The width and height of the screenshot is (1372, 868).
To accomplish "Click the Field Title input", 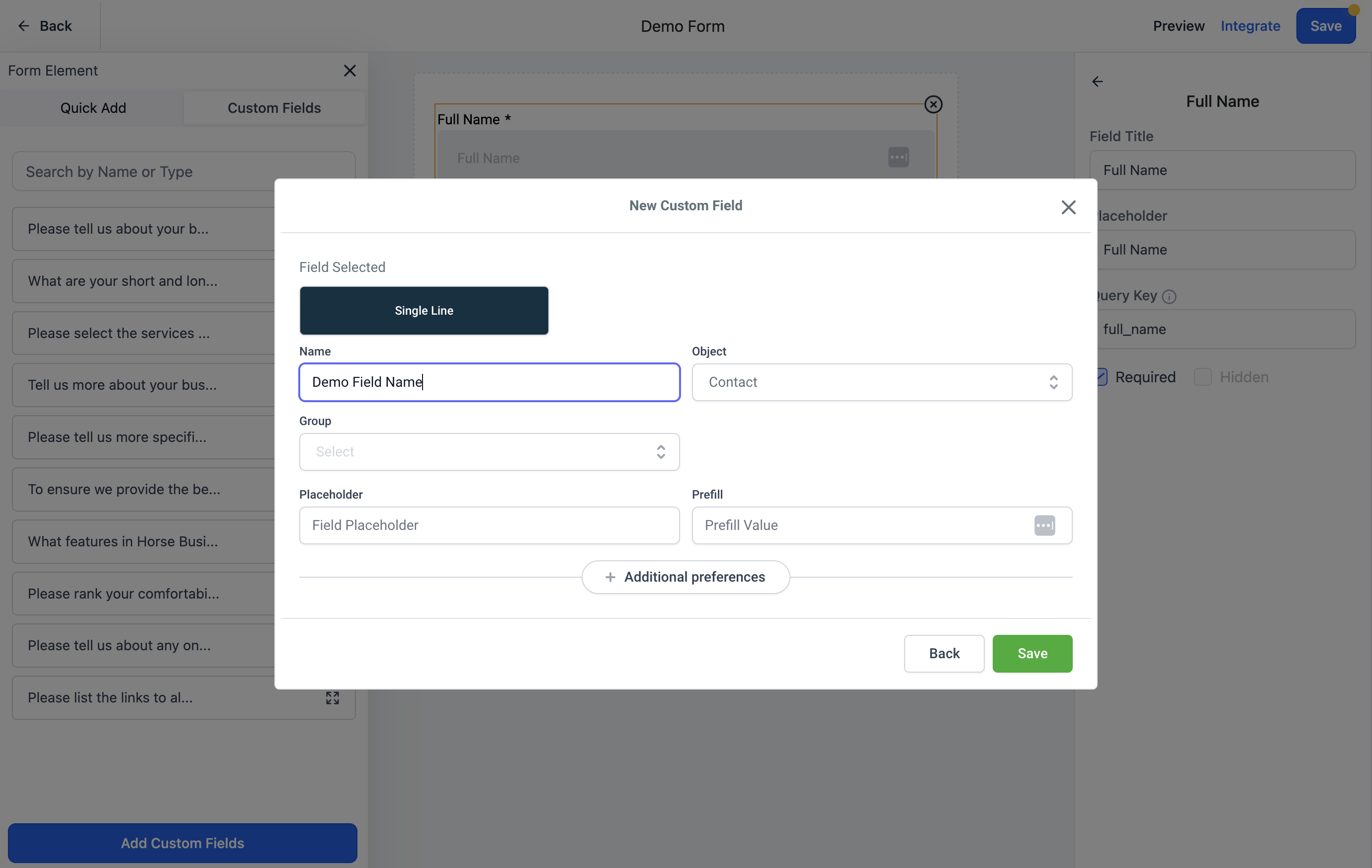I will coord(1222,170).
